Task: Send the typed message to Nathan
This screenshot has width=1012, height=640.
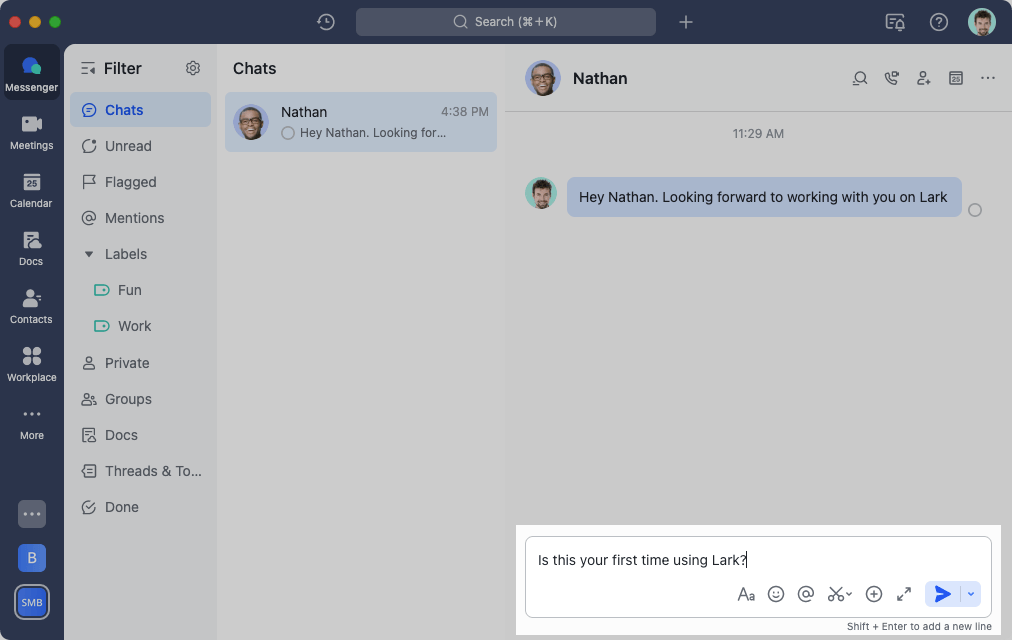Action: 941,594
